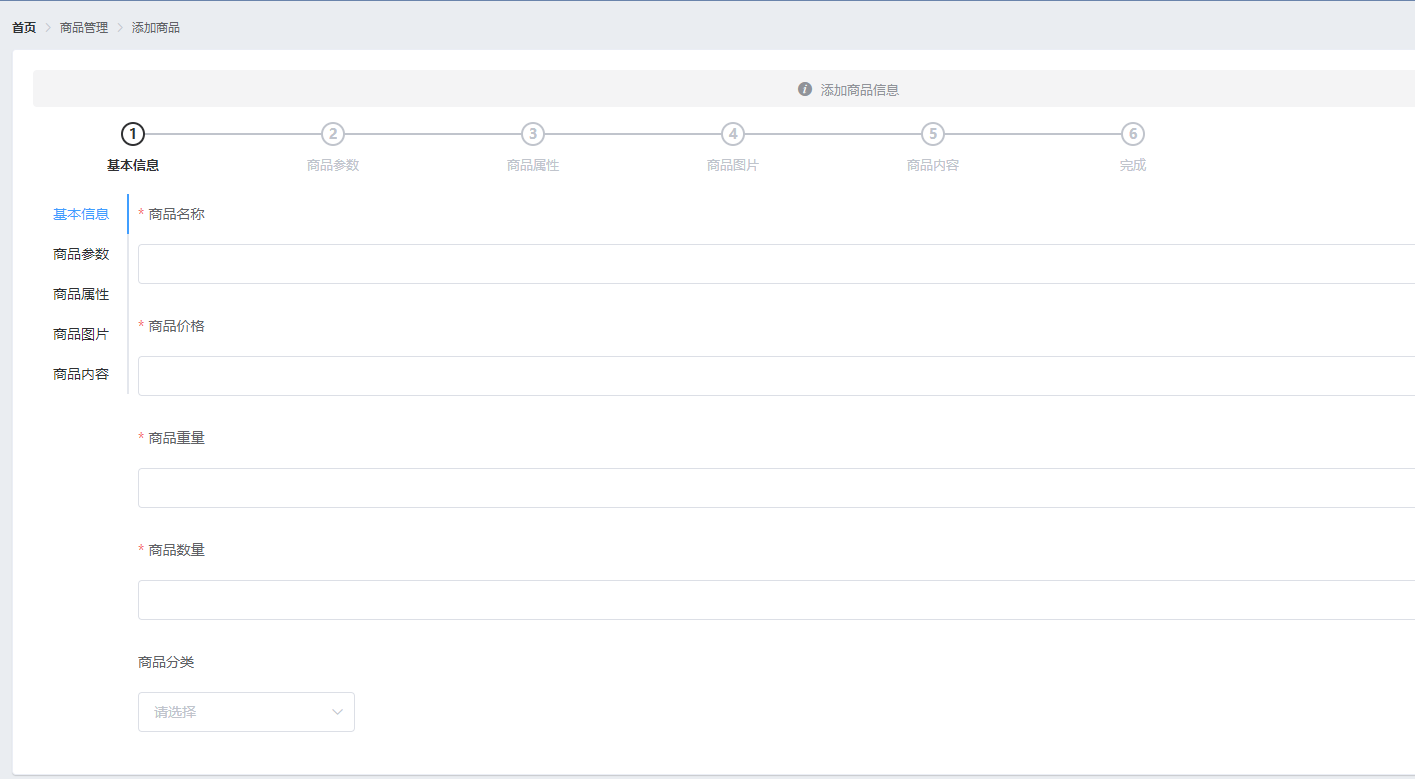Switch to the 基本信息 side tab
The height and width of the screenshot is (779, 1415).
point(81,214)
